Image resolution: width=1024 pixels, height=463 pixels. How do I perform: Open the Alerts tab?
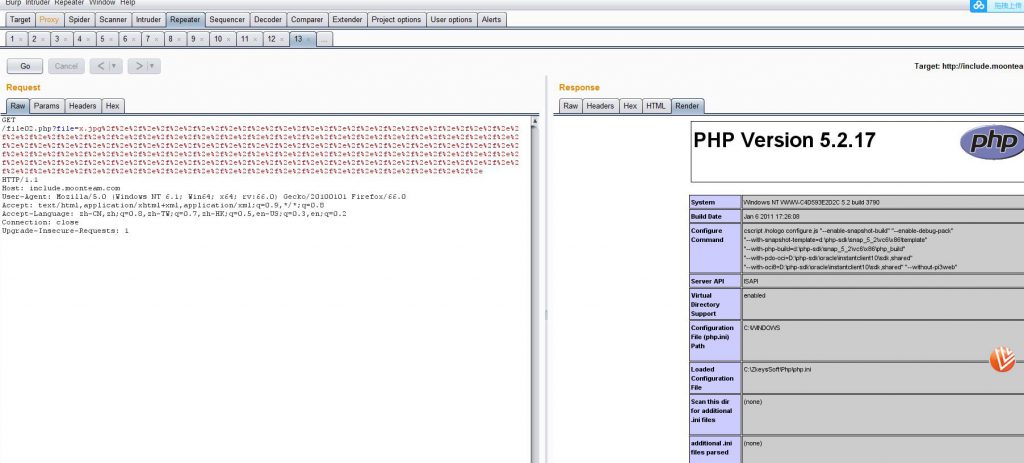point(491,20)
